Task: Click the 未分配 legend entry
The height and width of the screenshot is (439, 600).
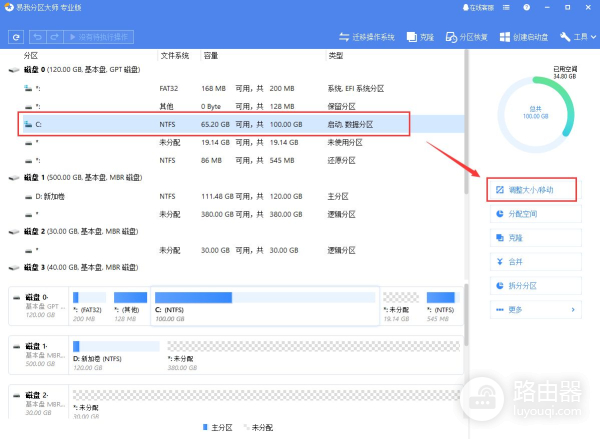Action: 258,428
